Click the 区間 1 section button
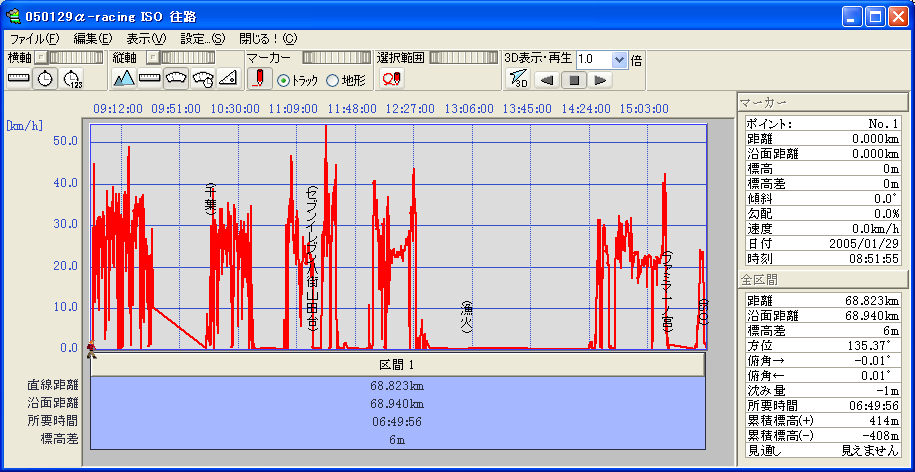 pos(398,365)
